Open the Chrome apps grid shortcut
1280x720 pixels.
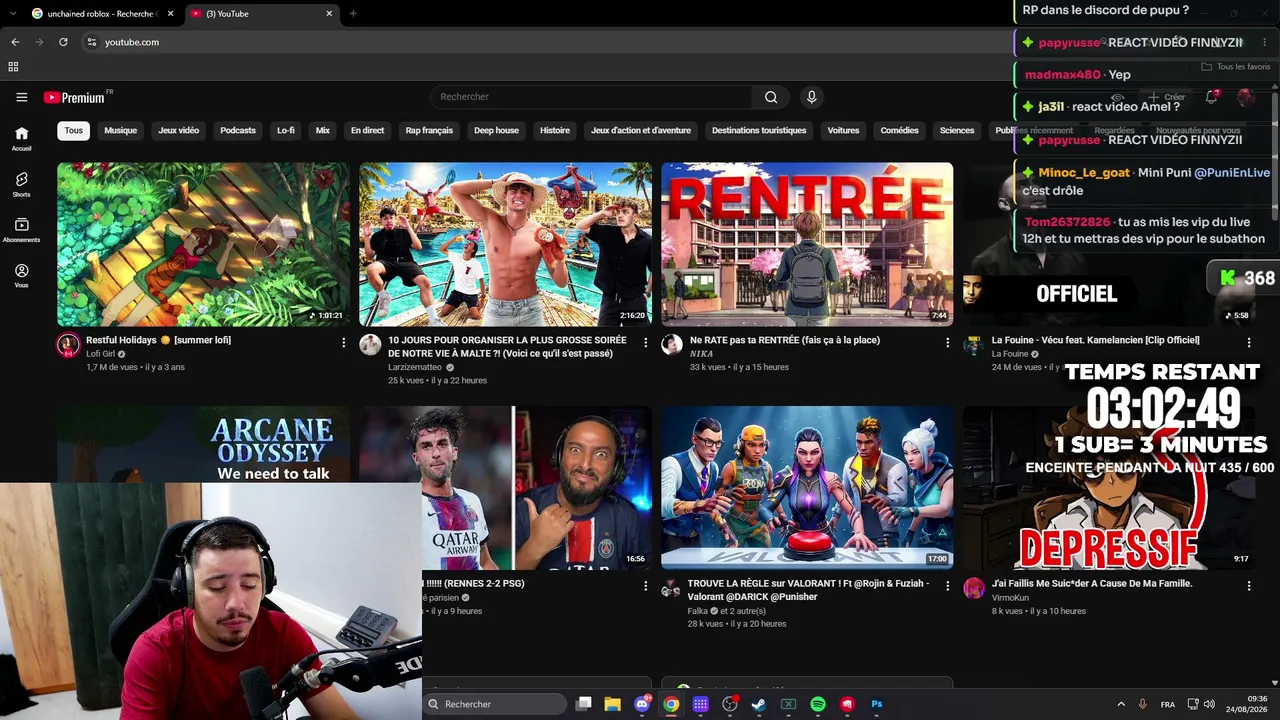pos(13,67)
